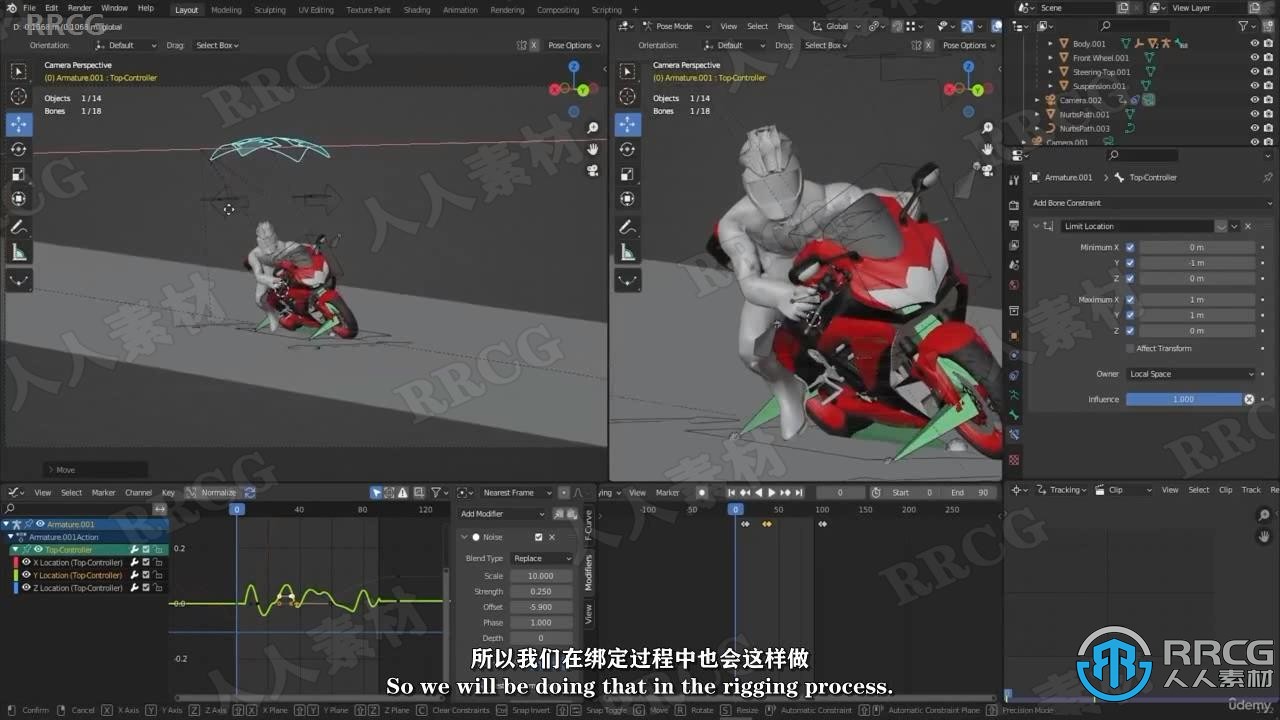
Task: Select the Select Box tool in right viewport toolbar
Action: point(627,72)
